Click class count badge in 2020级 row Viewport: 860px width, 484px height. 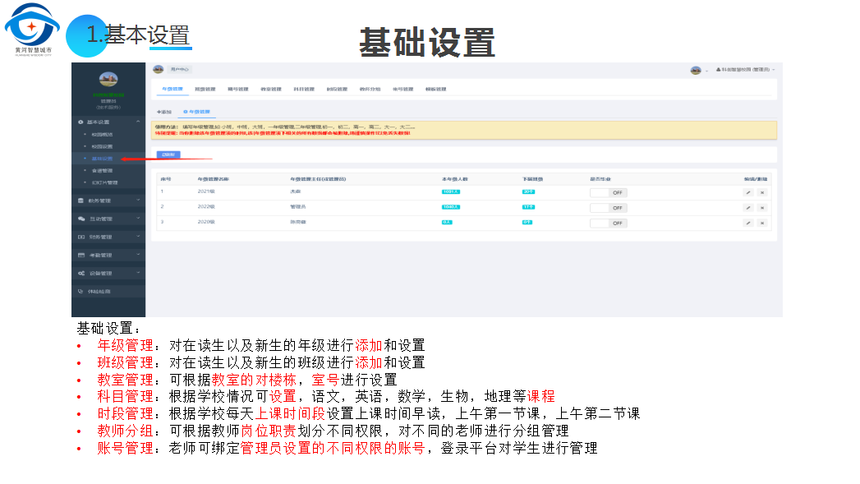point(527,223)
